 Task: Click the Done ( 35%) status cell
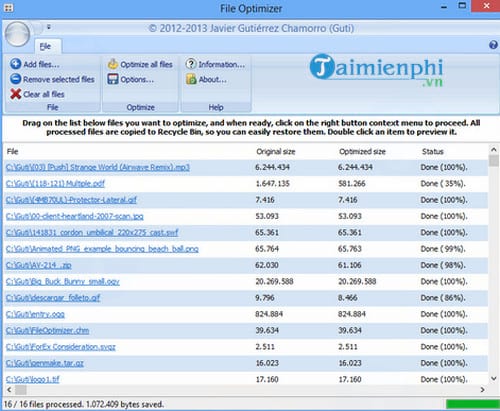(x=442, y=184)
